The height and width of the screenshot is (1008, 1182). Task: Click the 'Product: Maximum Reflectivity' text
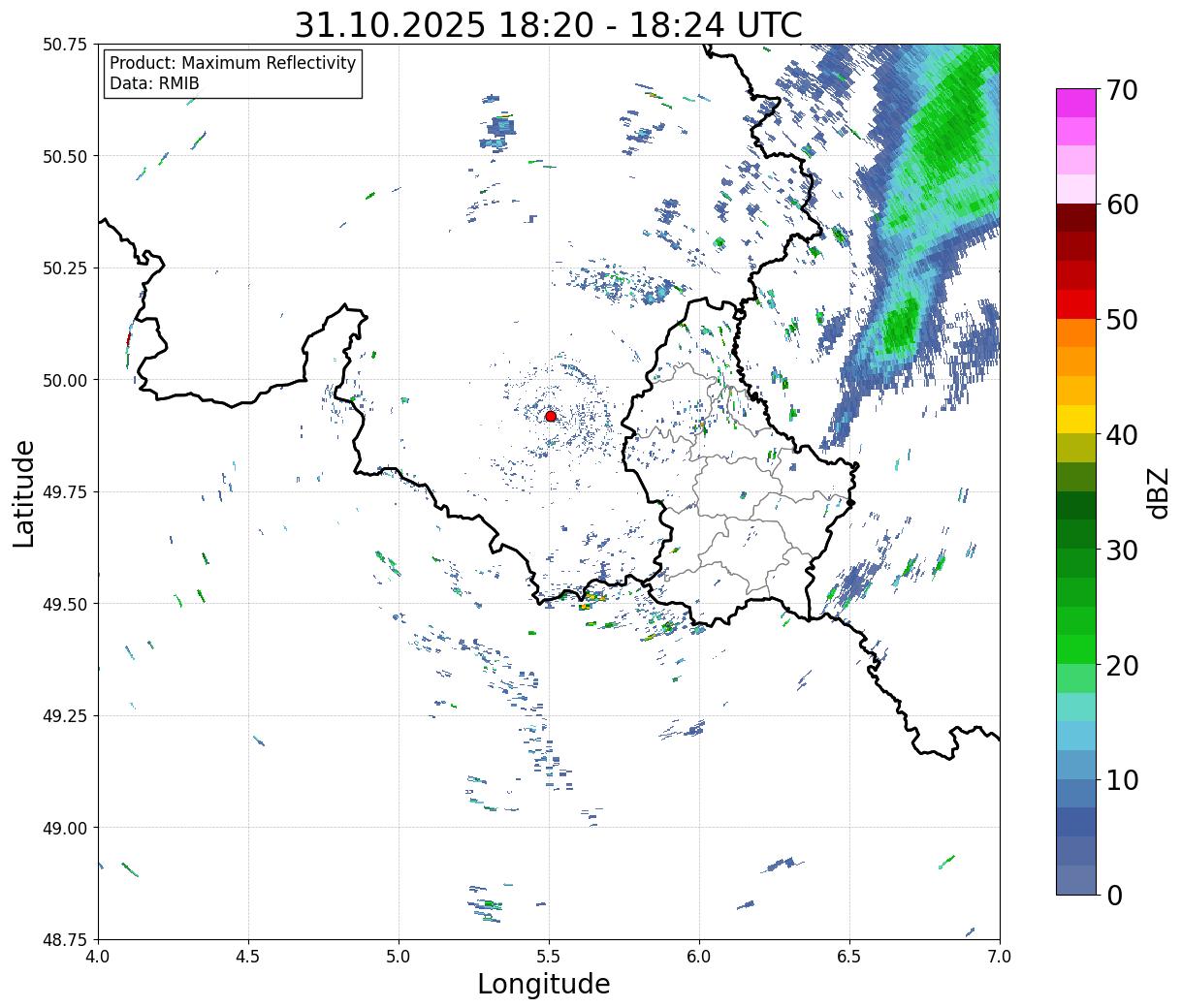click(x=233, y=63)
